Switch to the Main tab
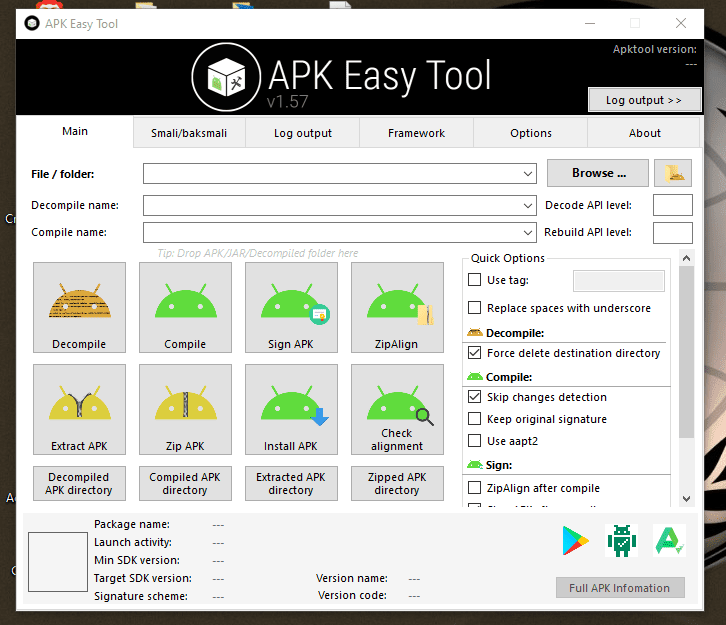The image size is (726, 625). (75, 131)
